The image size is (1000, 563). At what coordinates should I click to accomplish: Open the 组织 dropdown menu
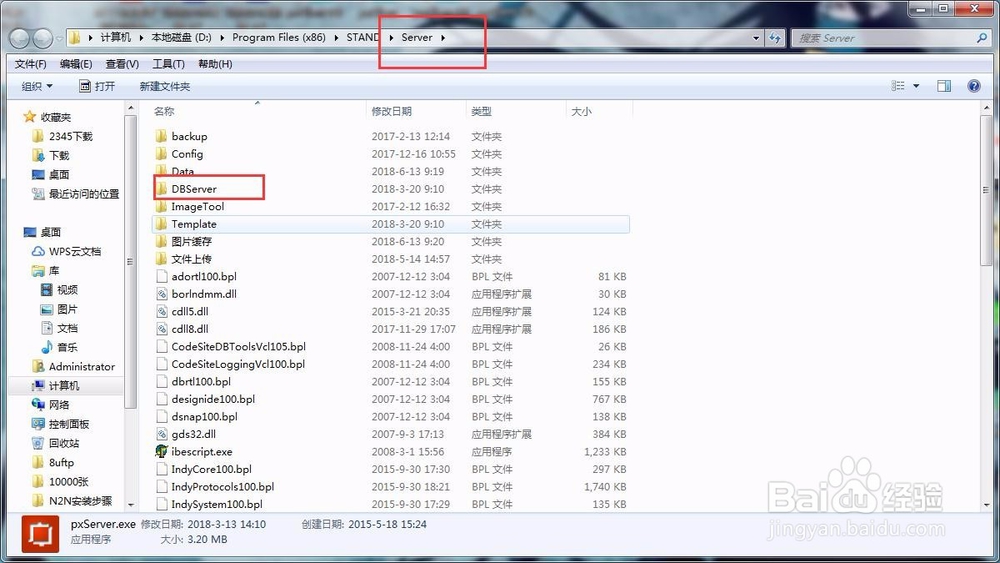click(37, 86)
